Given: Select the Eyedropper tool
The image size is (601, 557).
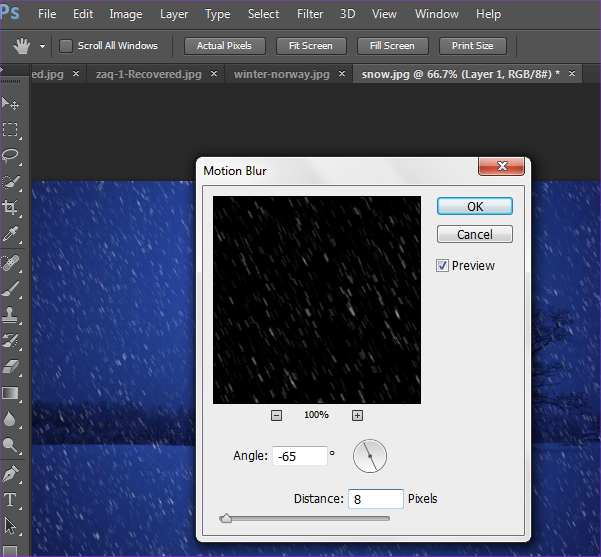Looking at the screenshot, I should point(11,235).
